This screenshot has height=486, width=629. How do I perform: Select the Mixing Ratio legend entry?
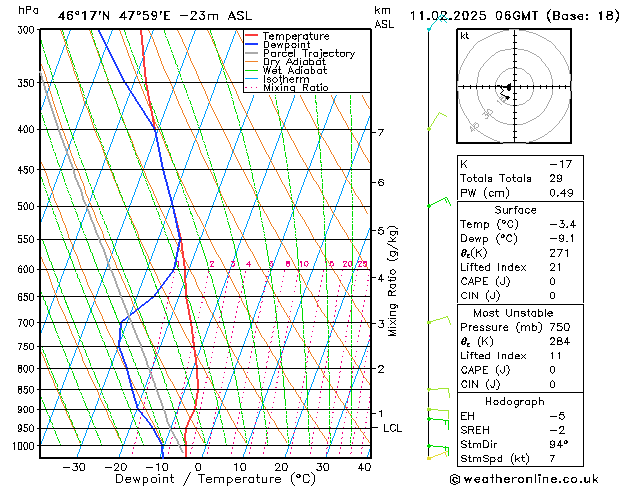click(295, 88)
